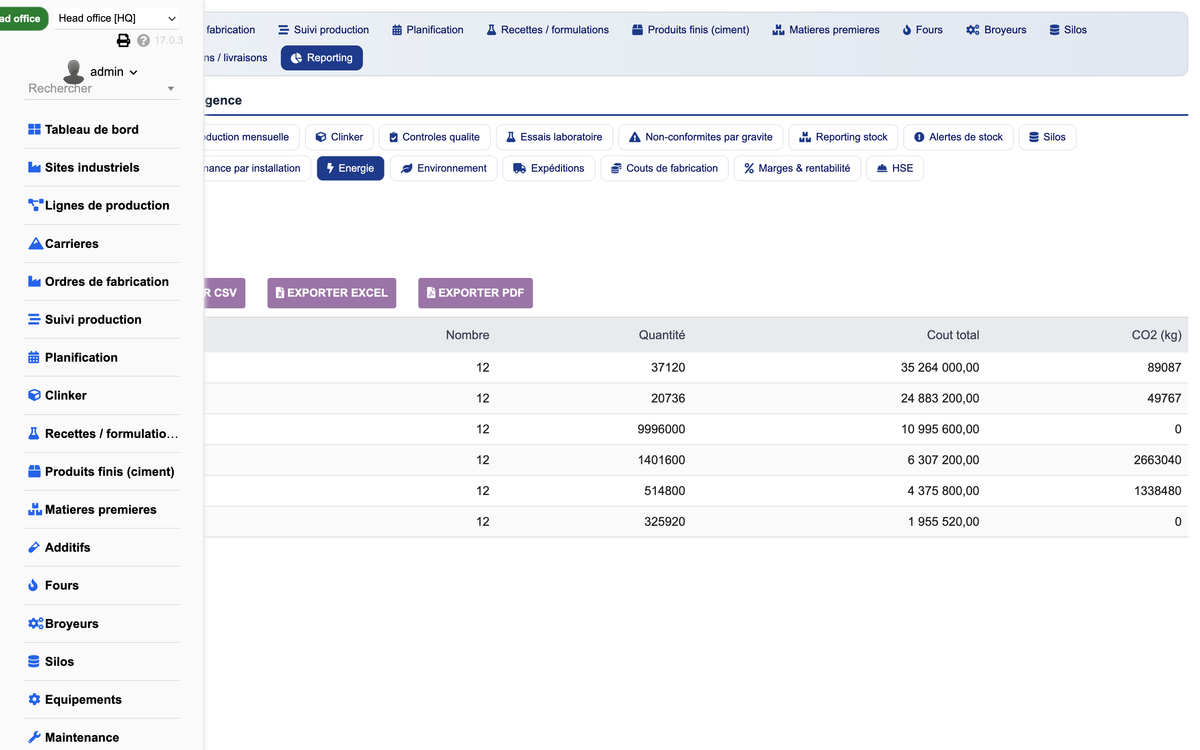
Task: Click the cost cell 35 264 000,00
Action: pos(940,368)
